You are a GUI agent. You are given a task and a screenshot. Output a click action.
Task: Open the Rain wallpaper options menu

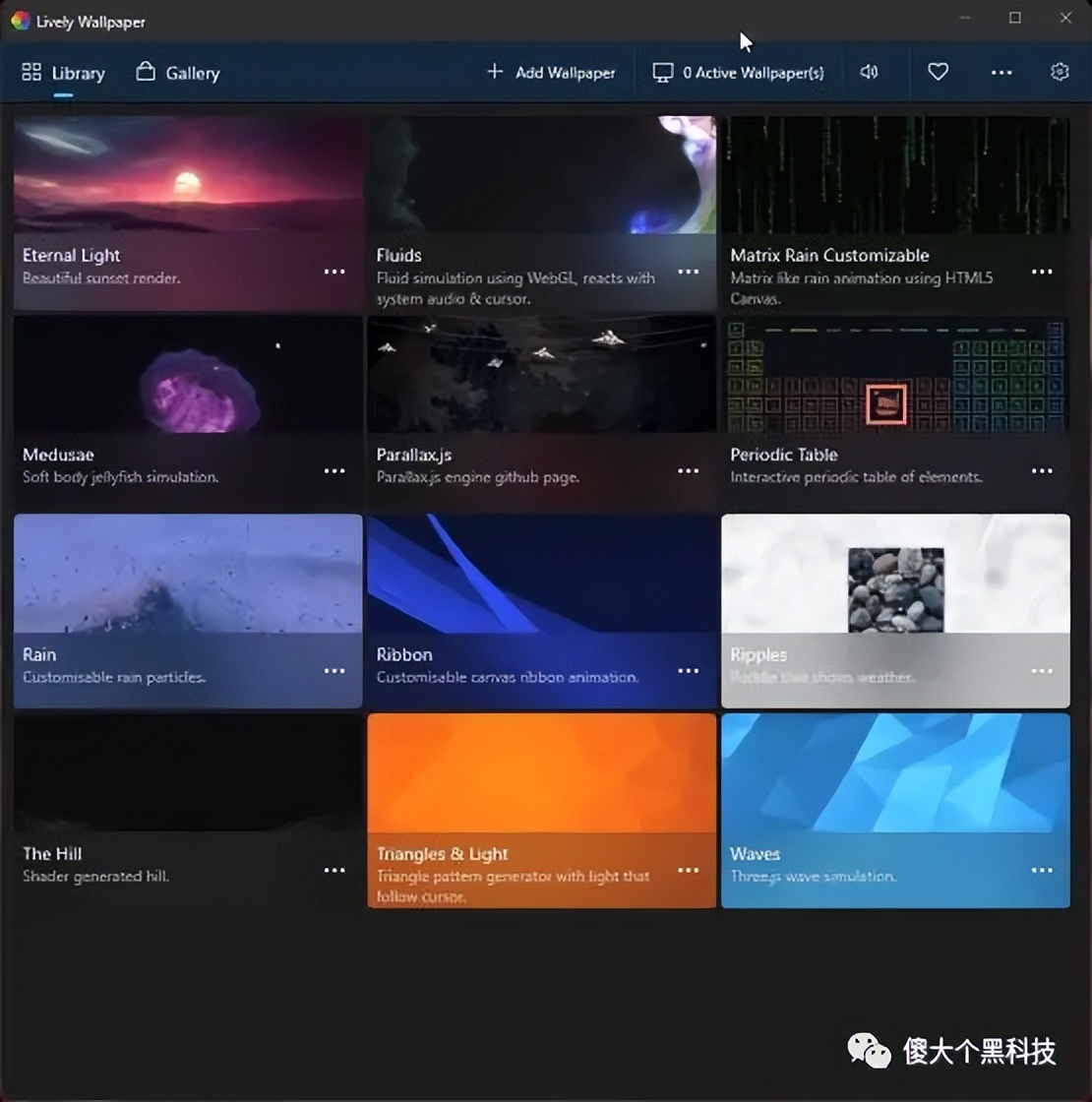pyautogui.click(x=334, y=670)
